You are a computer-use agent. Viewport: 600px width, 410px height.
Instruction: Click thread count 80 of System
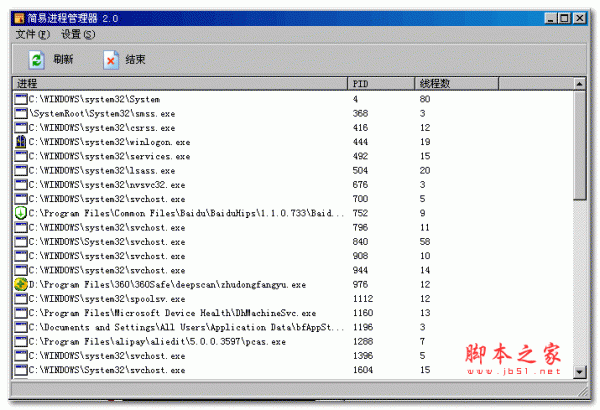[425, 99]
